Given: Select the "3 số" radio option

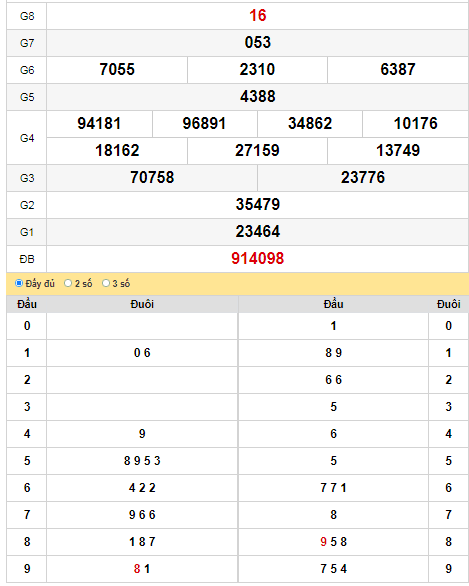Looking at the screenshot, I should (x=106, y=283).
